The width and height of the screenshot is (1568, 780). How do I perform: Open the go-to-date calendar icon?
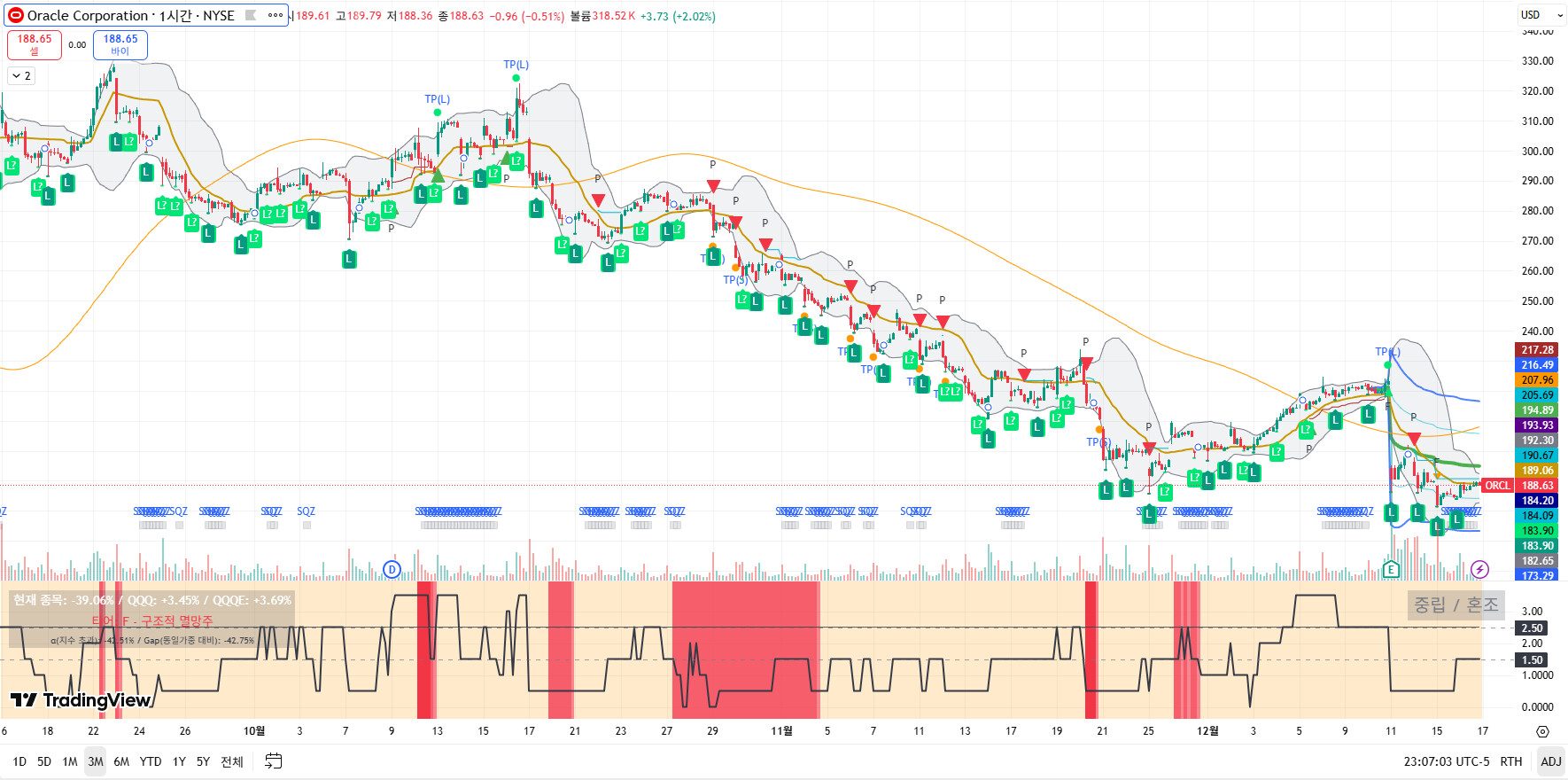point(274,761)
